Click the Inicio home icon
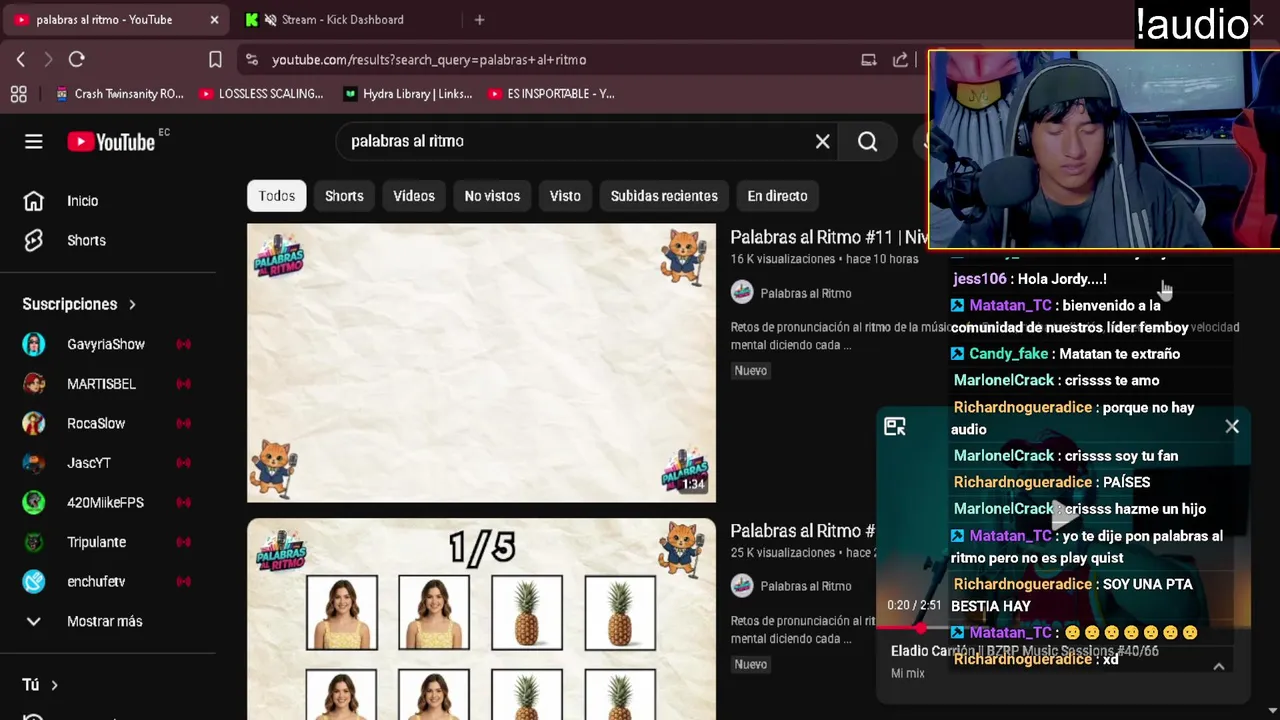1280x720 pixels. click(33, 201)
